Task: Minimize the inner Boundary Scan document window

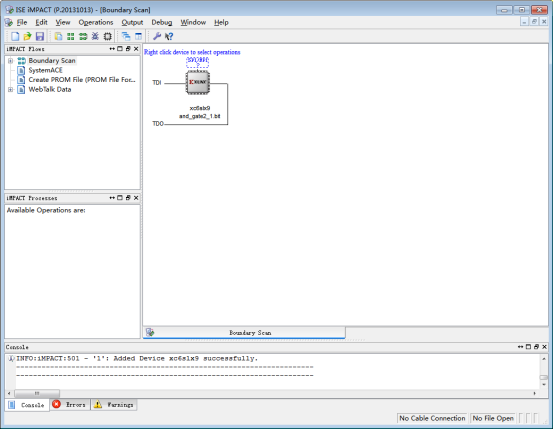Action: click(x=524, y=22)
